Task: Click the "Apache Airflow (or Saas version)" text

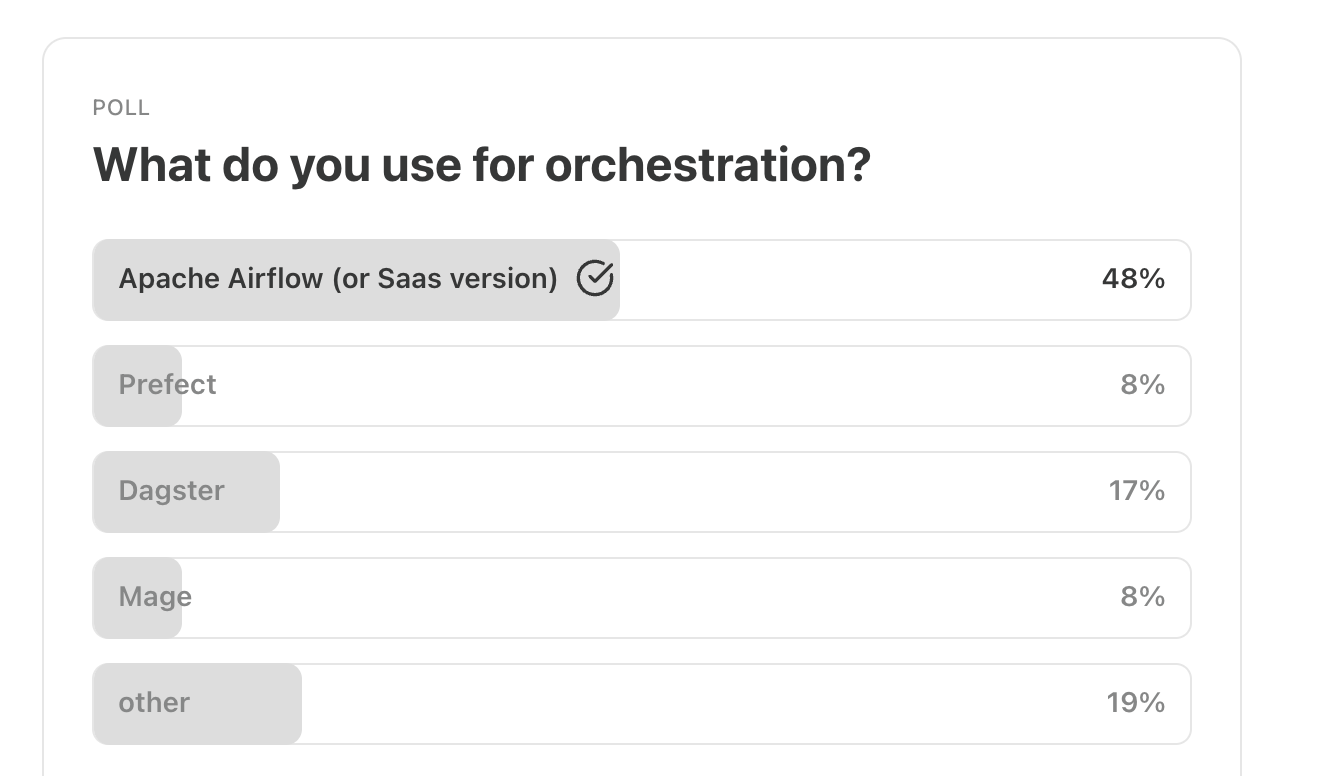Action: 338,279
